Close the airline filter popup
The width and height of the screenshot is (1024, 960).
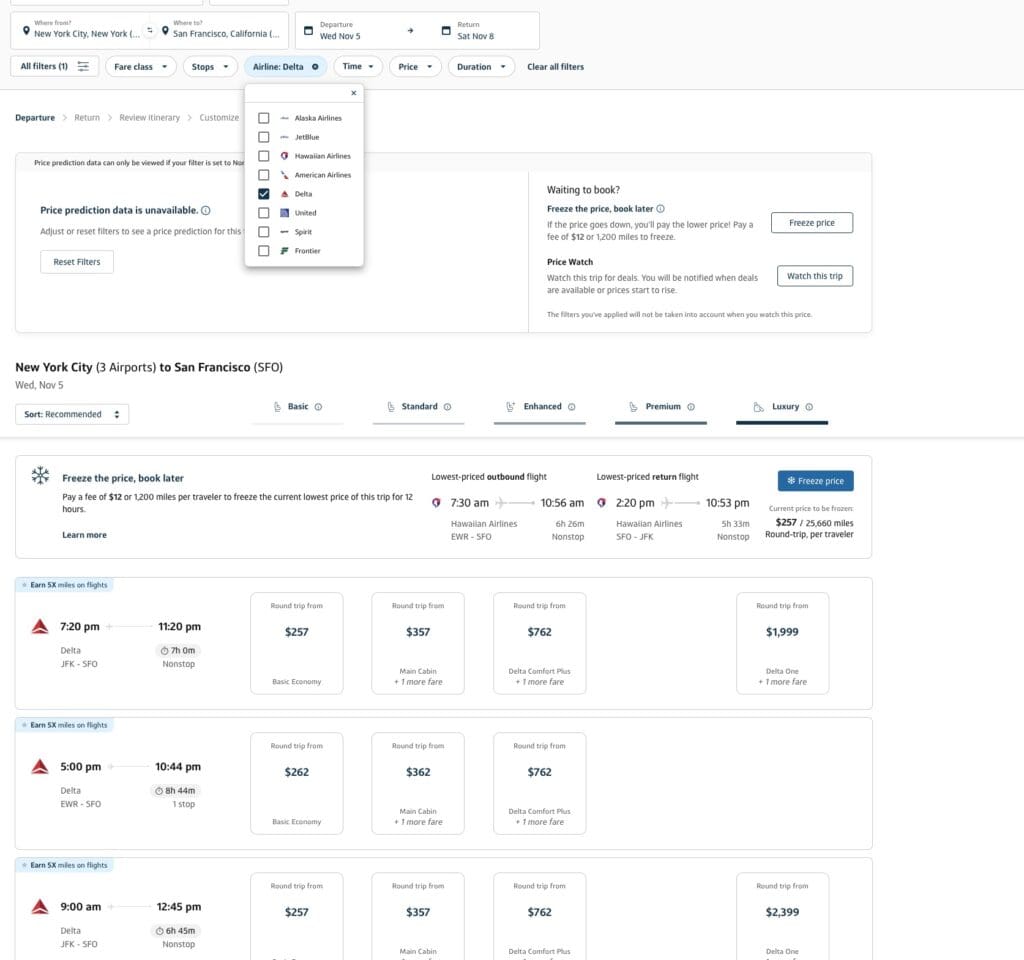[x=353, y=93]
